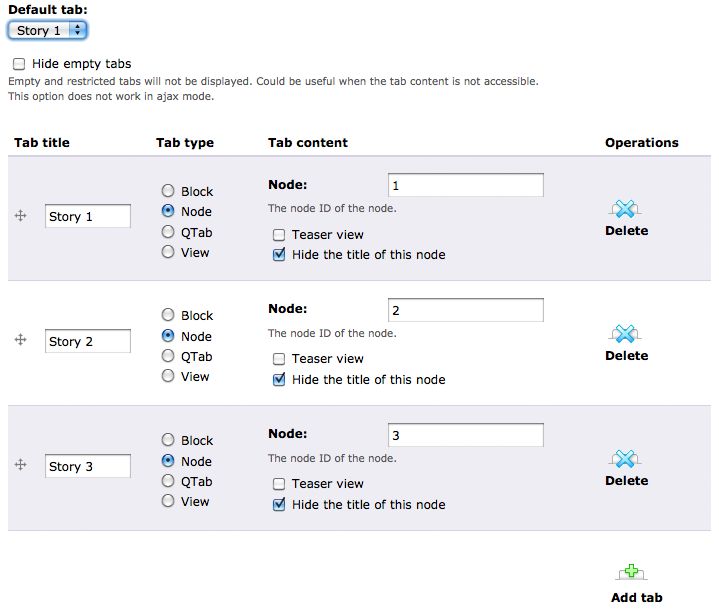Enable the Hide empty tabs checkbox

coord(19,64)
